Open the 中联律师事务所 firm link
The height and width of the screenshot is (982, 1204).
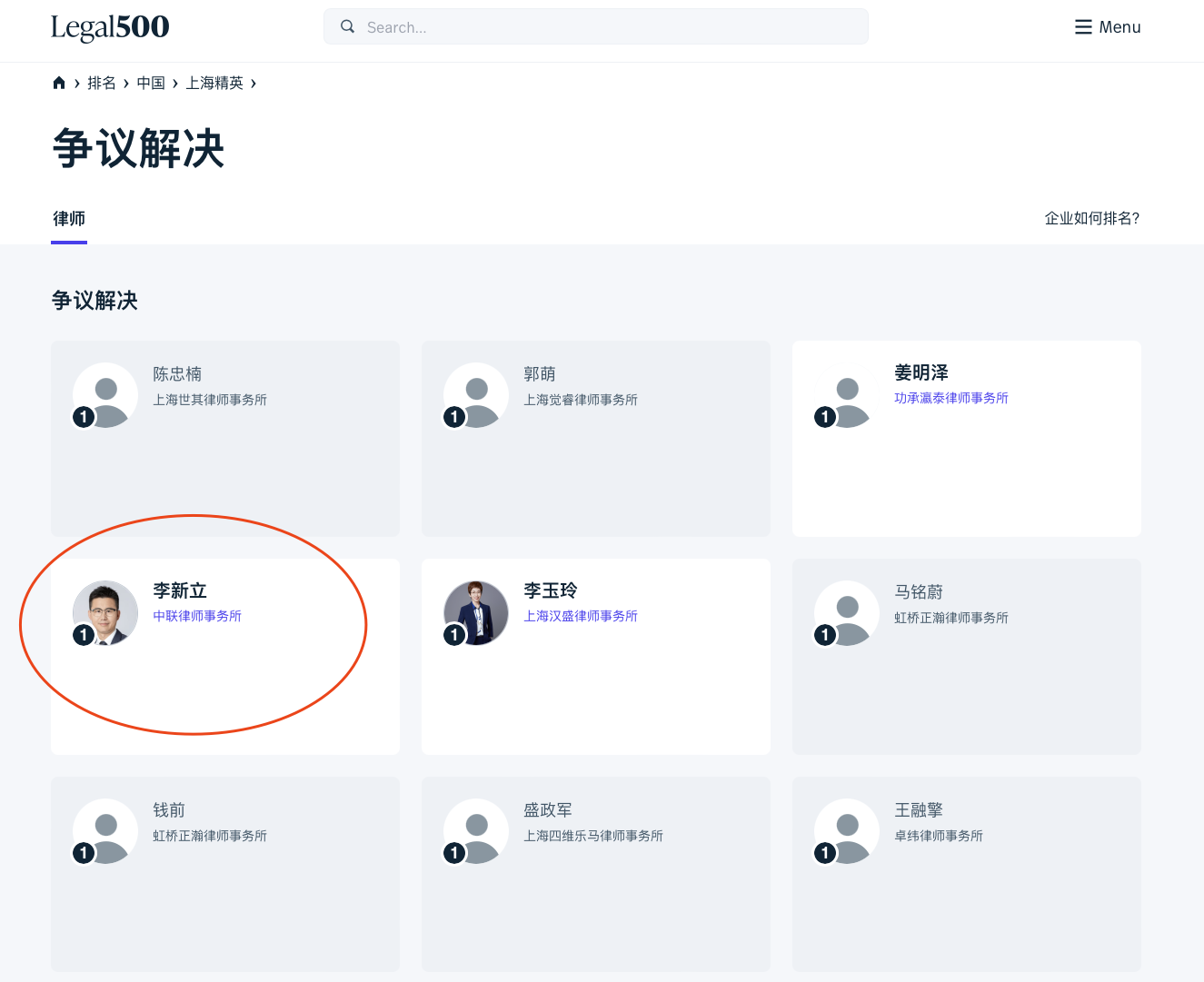[x=197, y=616]
